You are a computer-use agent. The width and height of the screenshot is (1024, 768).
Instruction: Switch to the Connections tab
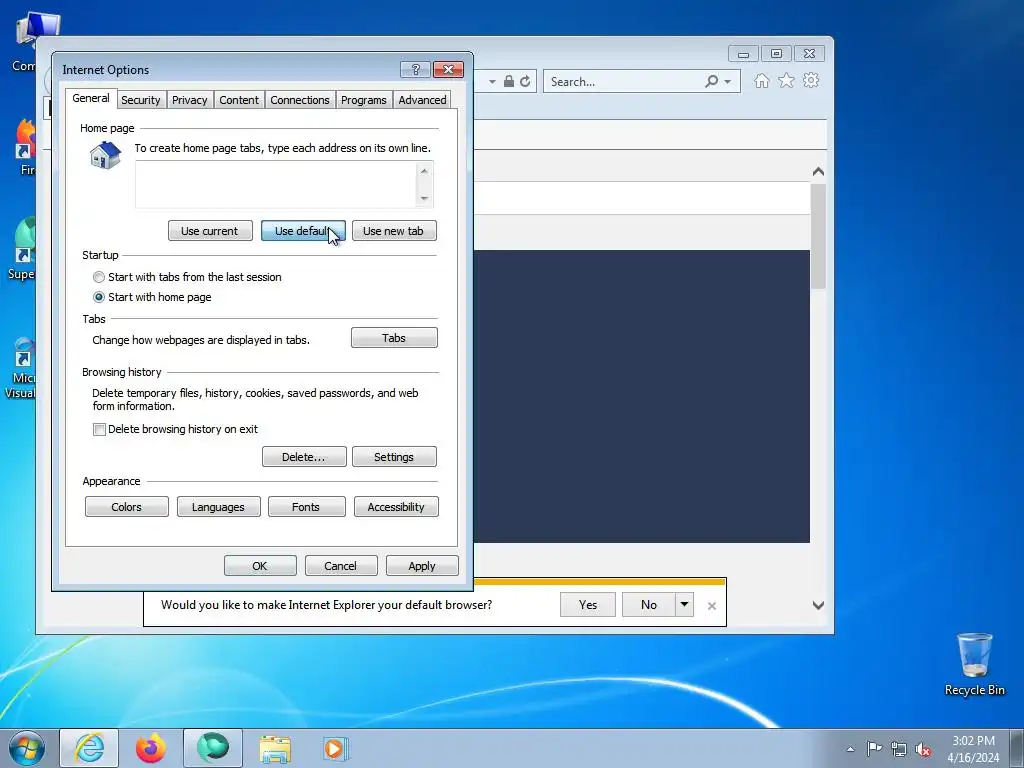coord(300,100)
